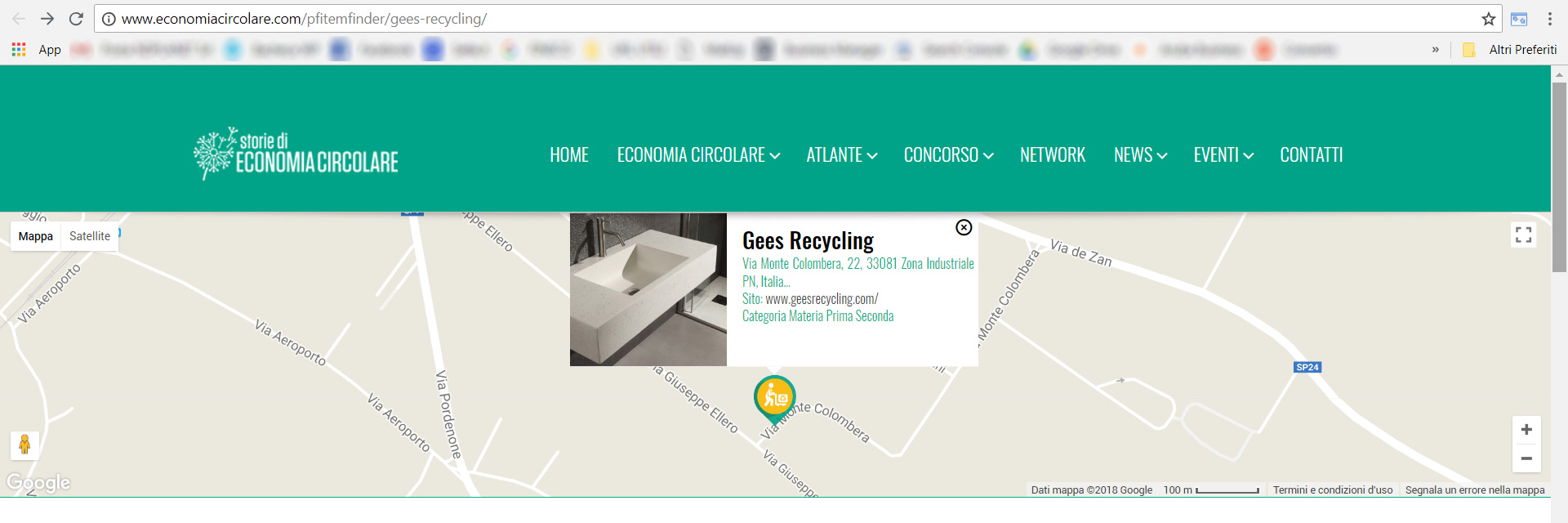
Task: Bookmark this page with the star icon
Action: pos(1489,19)
